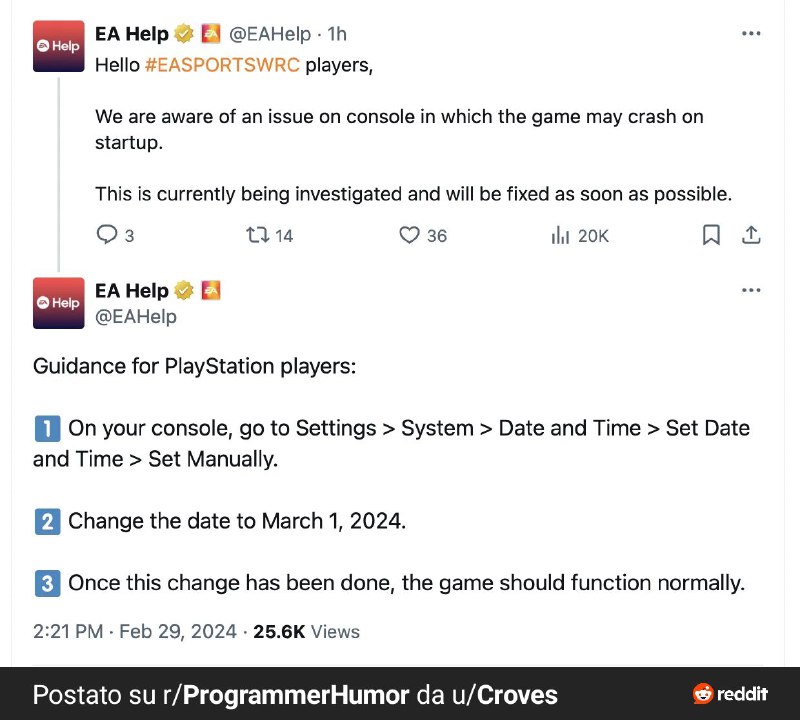Image resolution: width=800 pixels, height=720 pixels.
Task: Click the 25.6K Views count
Action: click(x=306, y=632)
